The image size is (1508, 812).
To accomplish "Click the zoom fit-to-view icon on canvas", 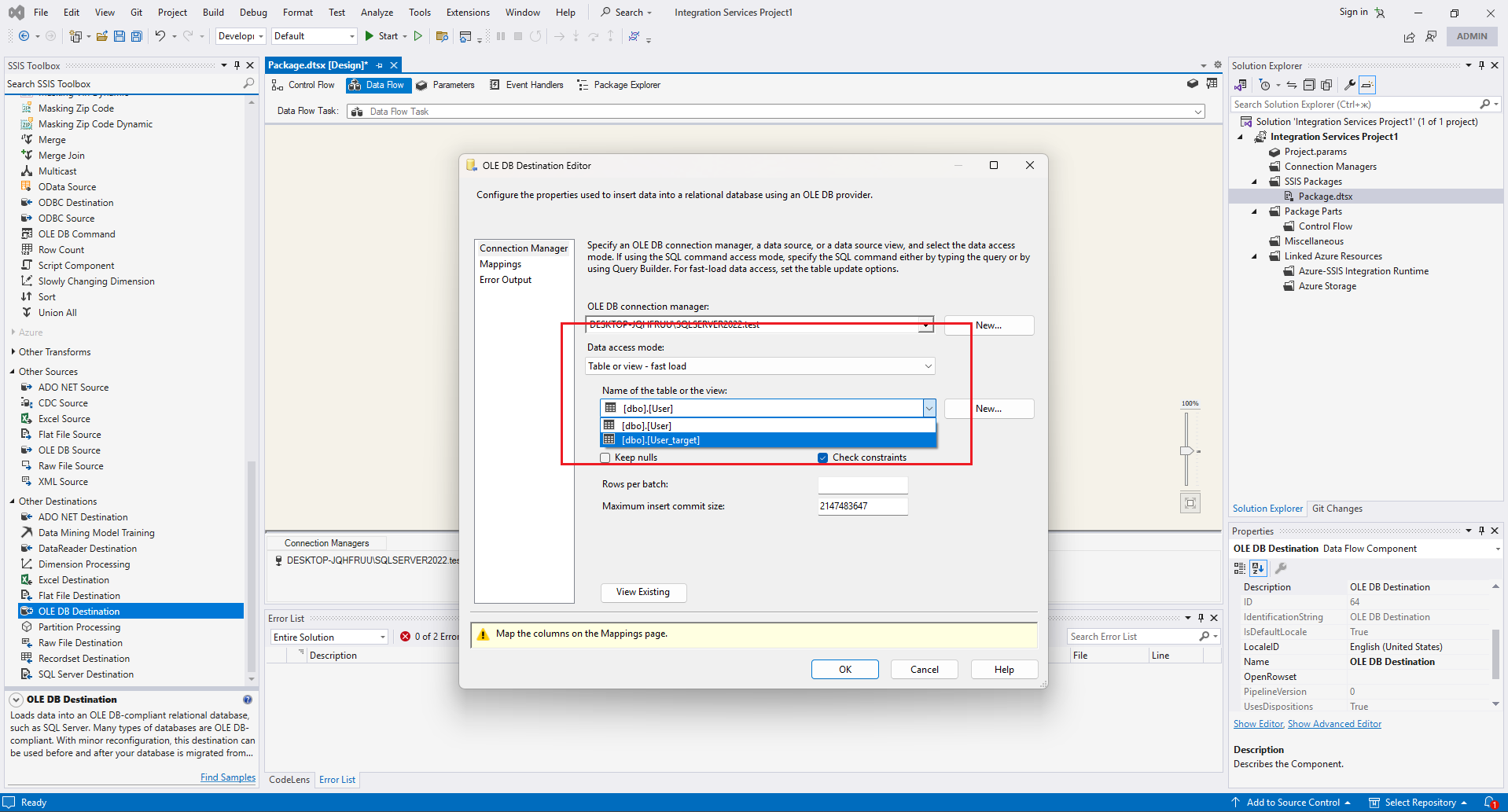I will coord(1190,503).
